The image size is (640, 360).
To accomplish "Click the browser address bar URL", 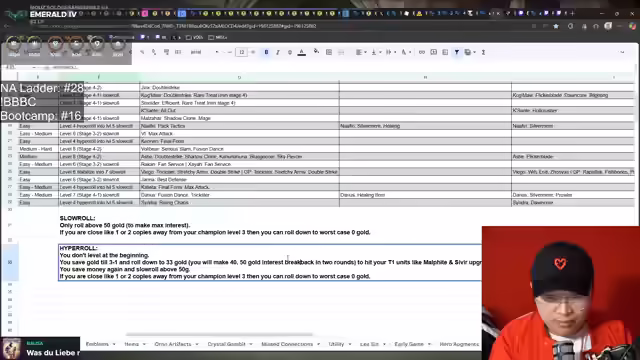I will [224, 26].
